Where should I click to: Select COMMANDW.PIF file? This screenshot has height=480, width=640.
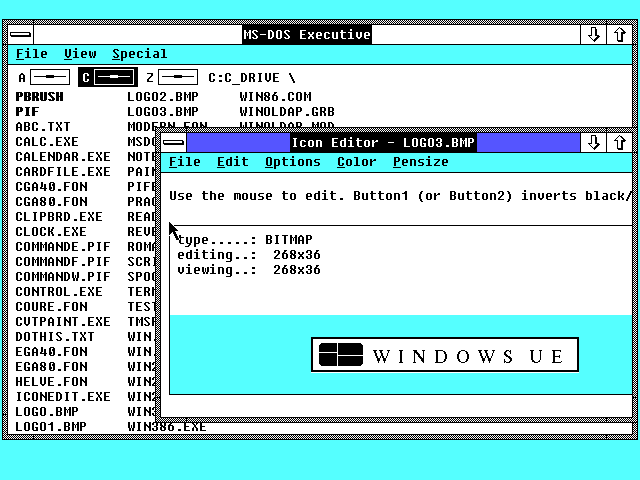63,277
